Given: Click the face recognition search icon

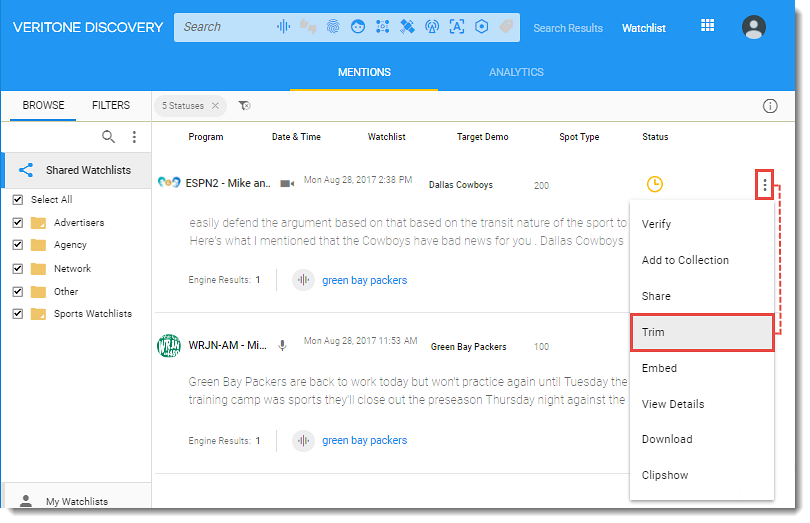Looking at the screenshot, I should tap(357, 26).
